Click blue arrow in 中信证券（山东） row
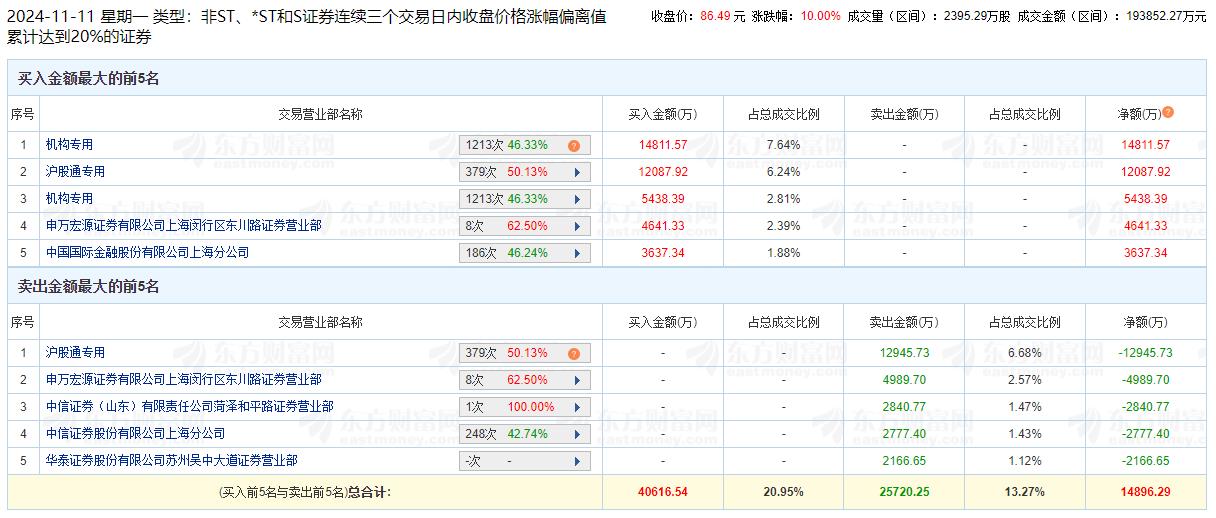The height and width of the screenshot is (518, 1216). click(x=577, y=407)
